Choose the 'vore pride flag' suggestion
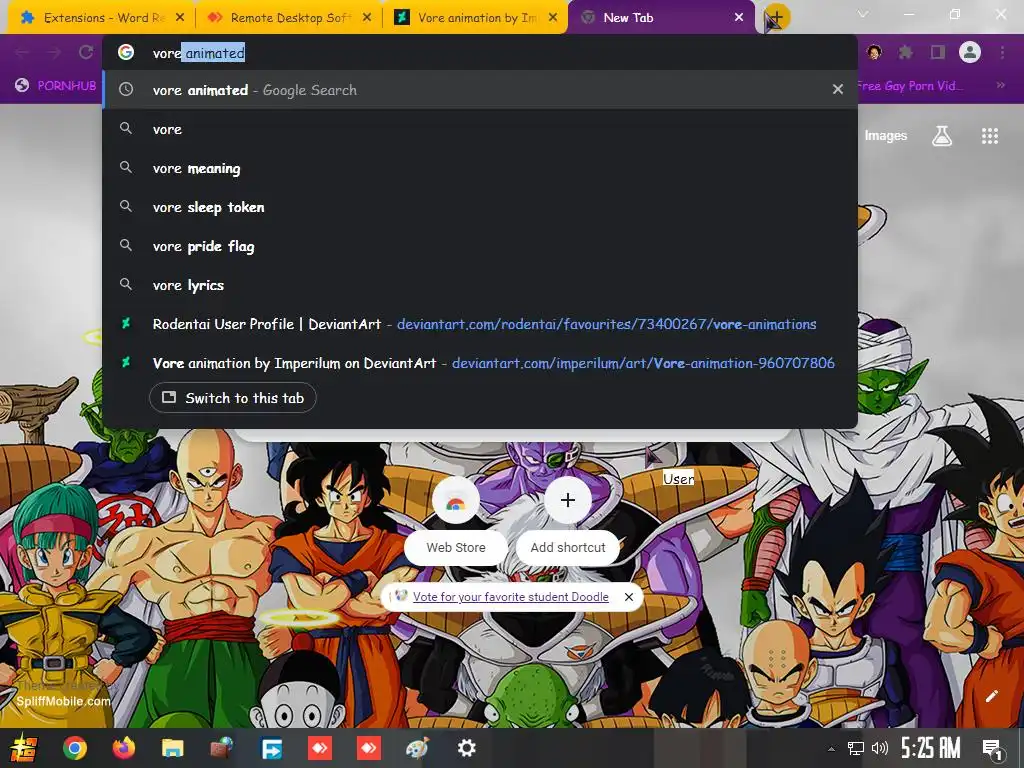 point(479,246)
